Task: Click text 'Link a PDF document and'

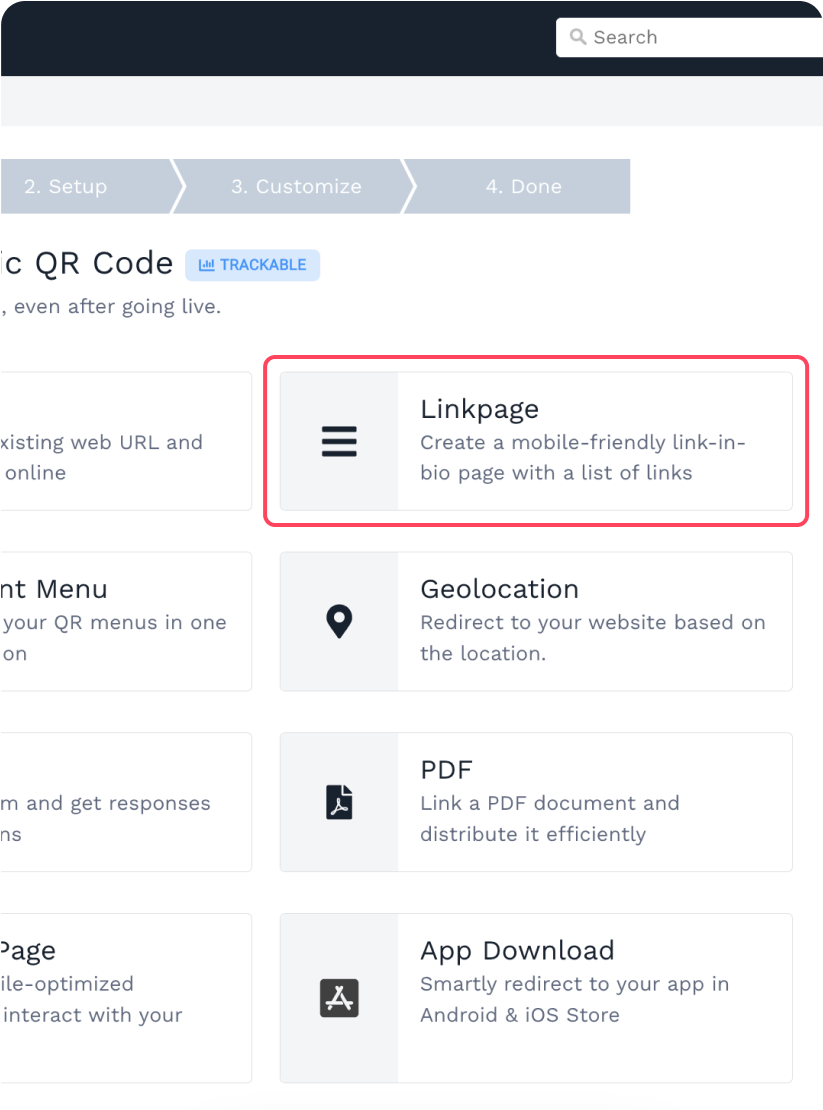Action: click(550, 803)
